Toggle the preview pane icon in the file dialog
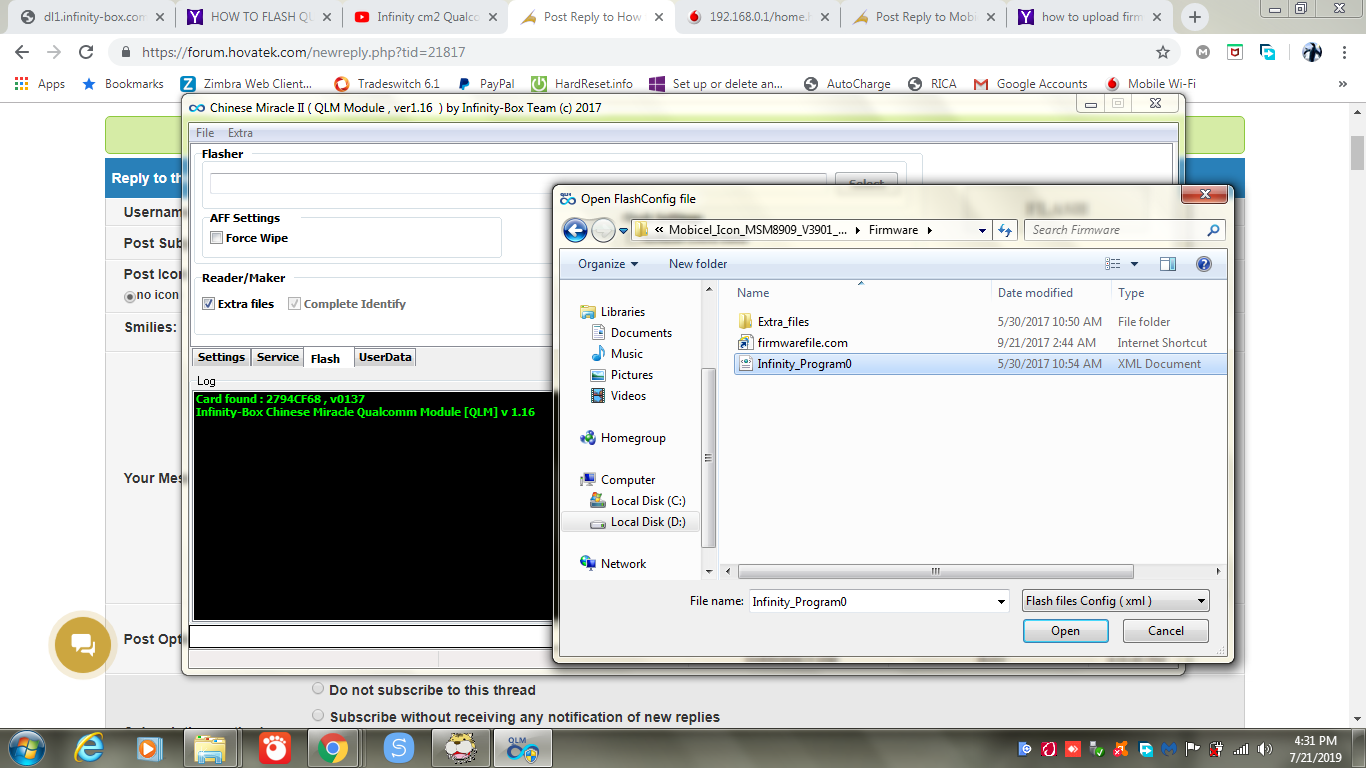Screen dimensions: 1366x768 [x=1168, y=264]
